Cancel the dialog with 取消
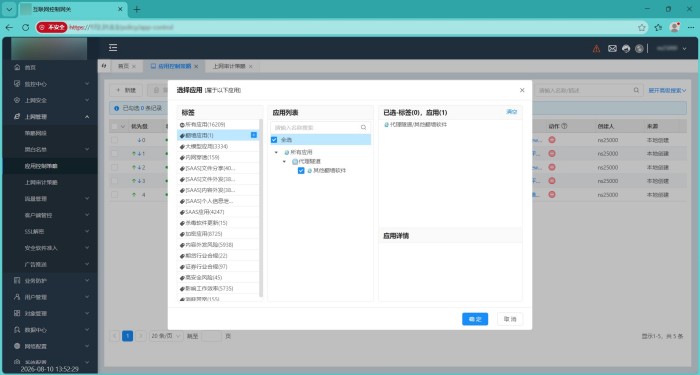The height and width of the screenshot is (375, 700). pos(510,319)
